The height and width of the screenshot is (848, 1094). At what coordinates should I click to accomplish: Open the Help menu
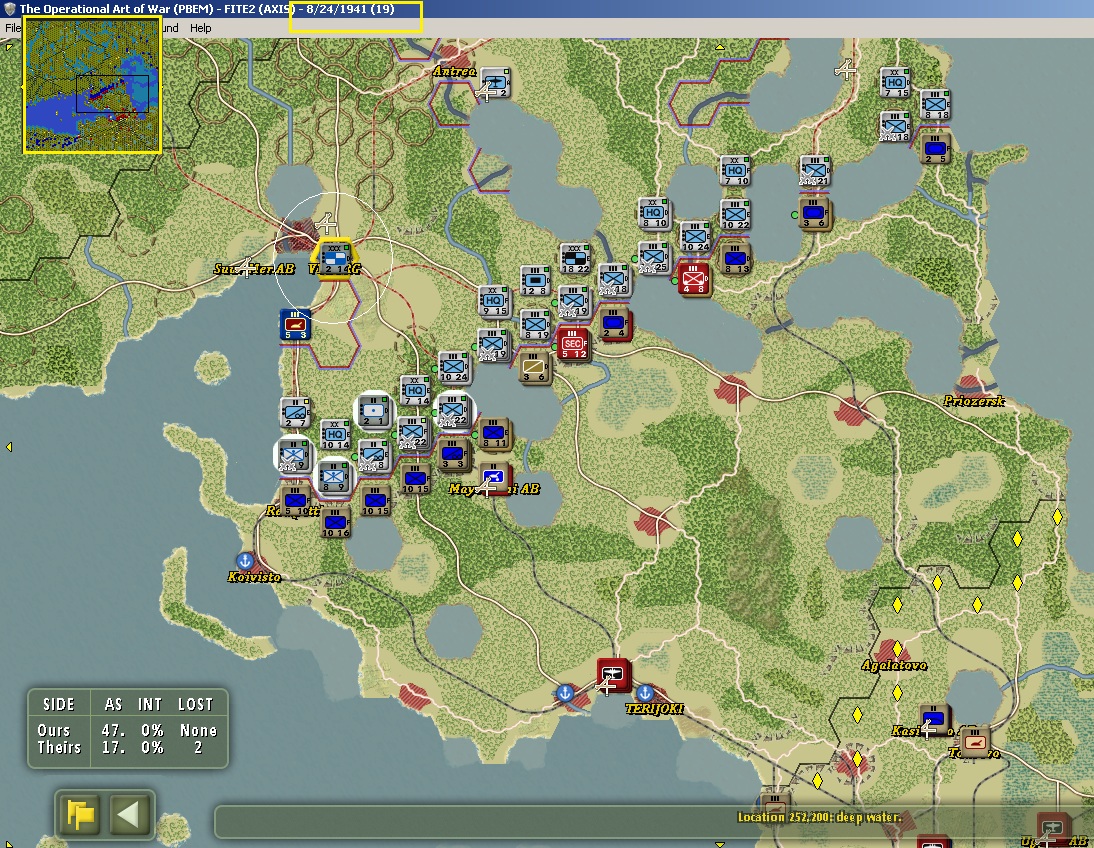pos(200,28)
